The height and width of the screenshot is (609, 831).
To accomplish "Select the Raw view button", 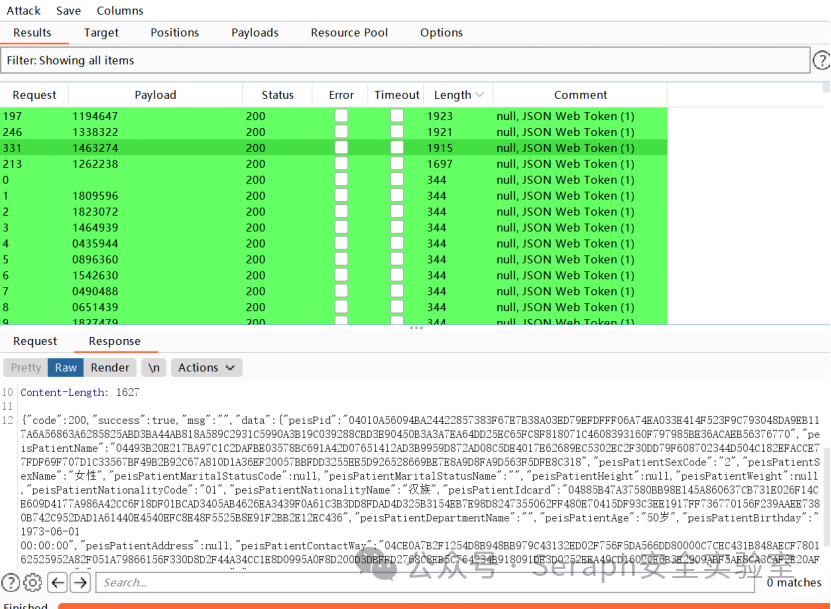I will pyautogui.click(x=66, y=367).
